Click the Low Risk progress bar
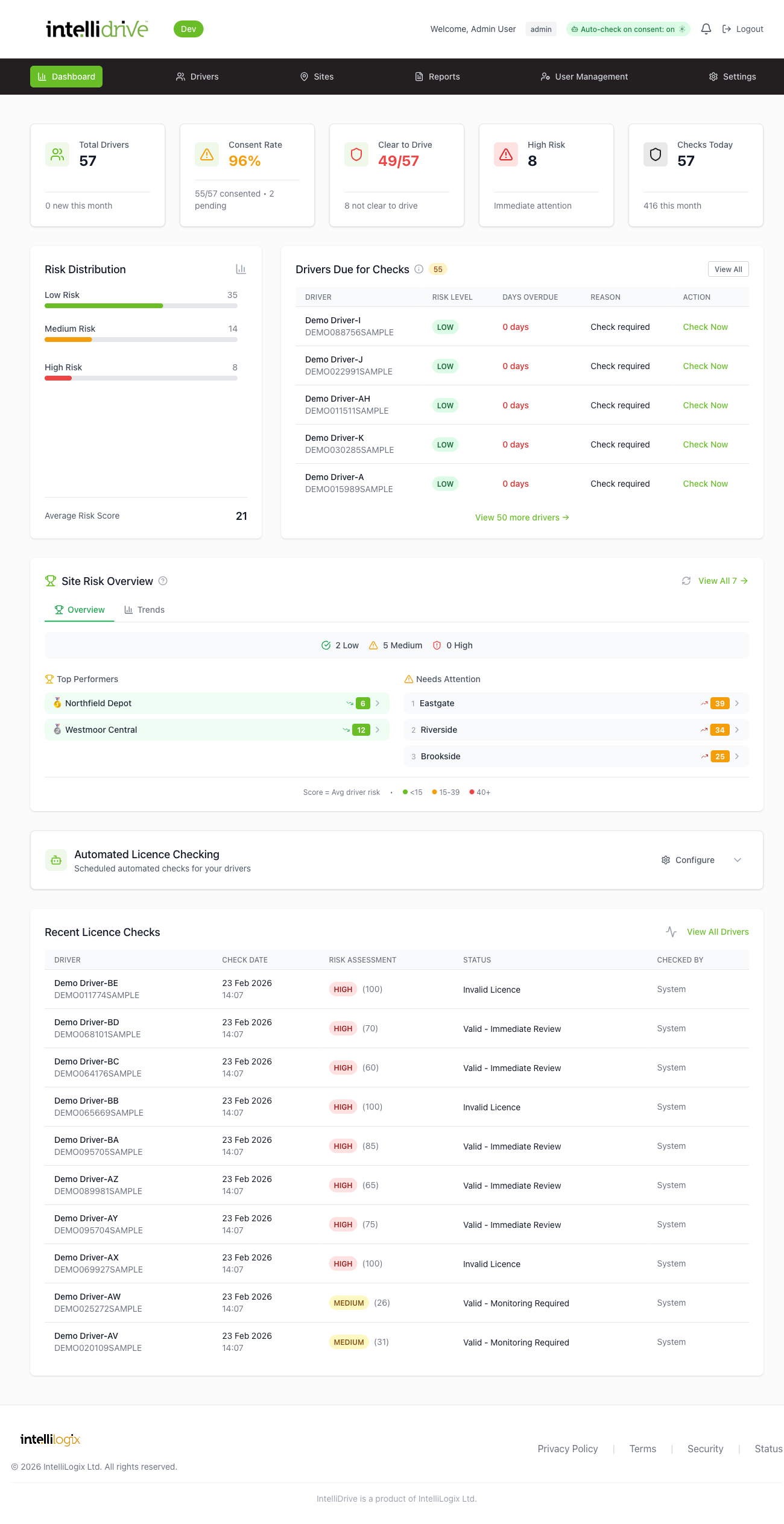 click(141, 306)
